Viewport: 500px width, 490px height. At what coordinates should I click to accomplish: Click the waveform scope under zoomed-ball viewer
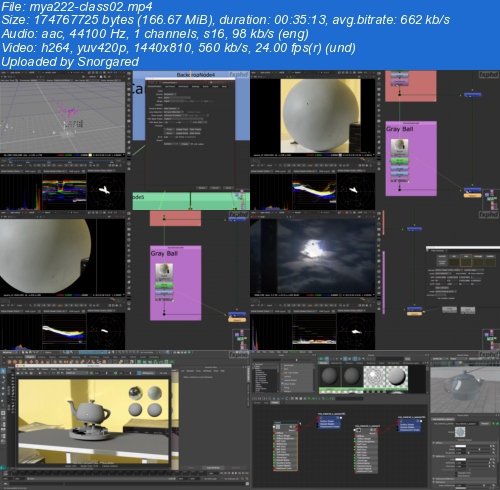coord(64,331)
